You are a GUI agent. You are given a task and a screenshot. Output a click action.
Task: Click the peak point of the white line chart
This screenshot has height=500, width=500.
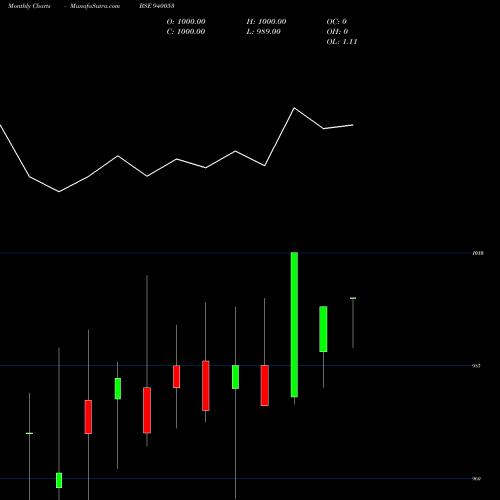tap(294, 108)
